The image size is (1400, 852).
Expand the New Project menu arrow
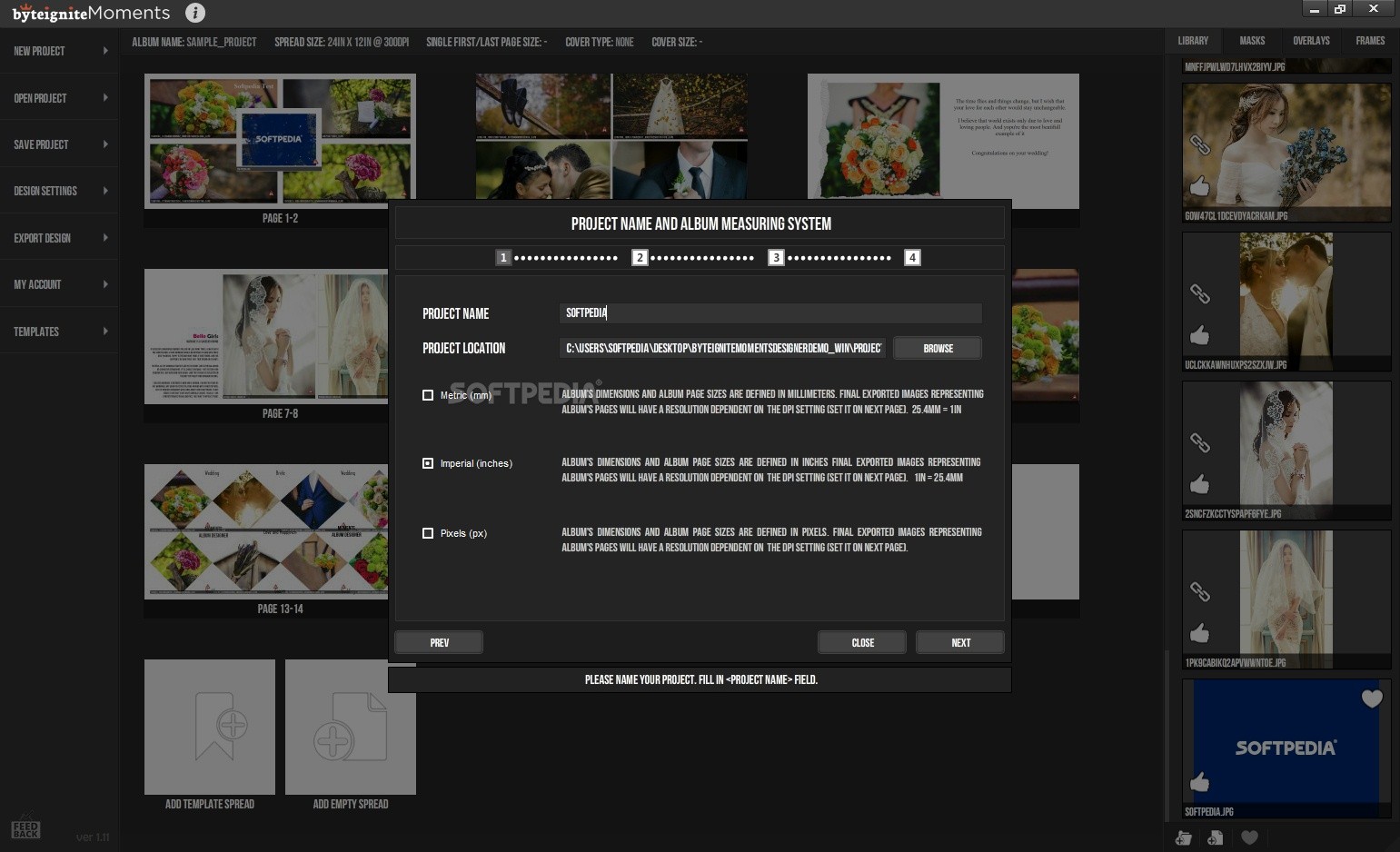coord(105,51)
